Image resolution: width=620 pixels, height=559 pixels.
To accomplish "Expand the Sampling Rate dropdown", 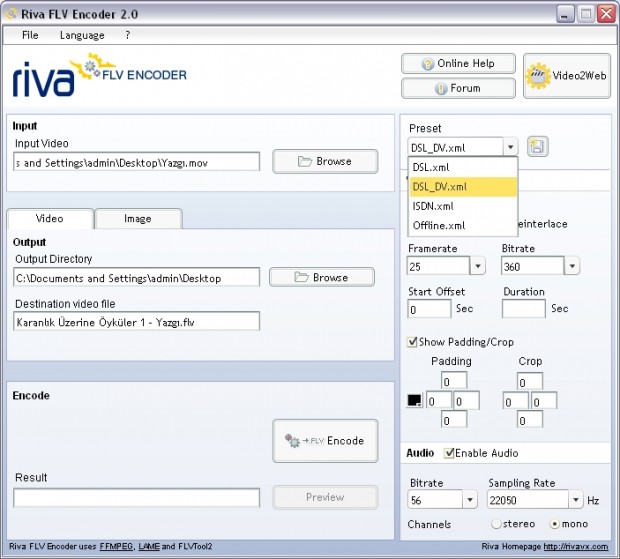I will coord(576,500).
